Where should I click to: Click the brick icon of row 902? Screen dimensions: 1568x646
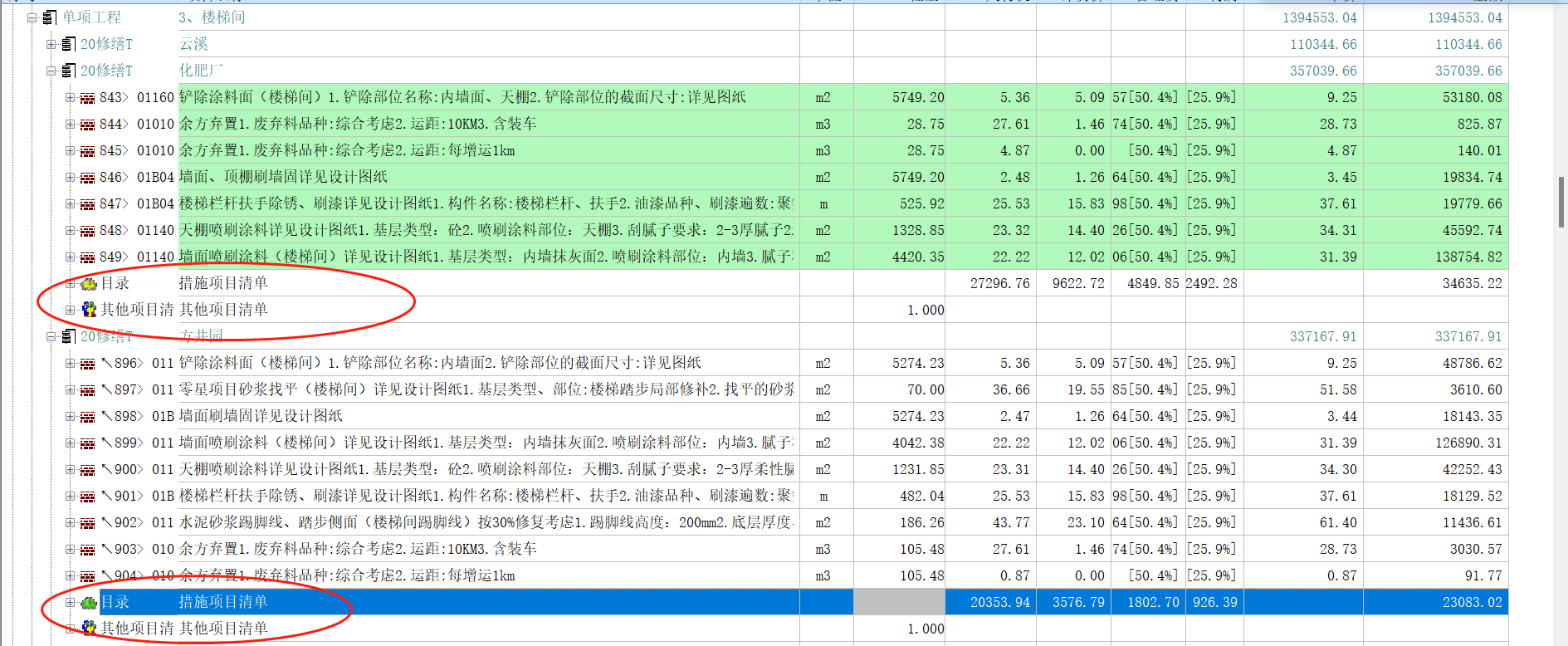pyautogui.click(x=87, y=523)
